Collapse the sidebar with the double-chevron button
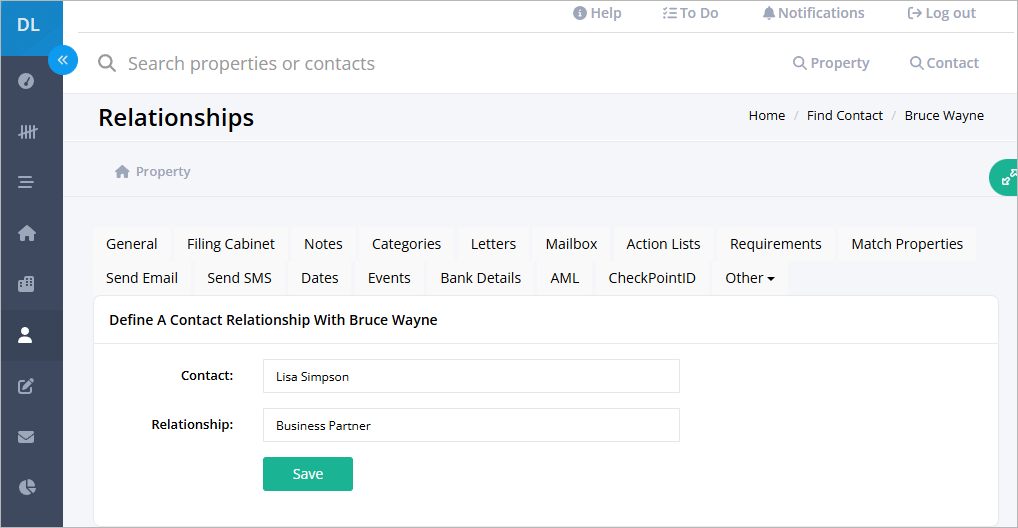Viewport: 1018px width, 528px height. 63,60
